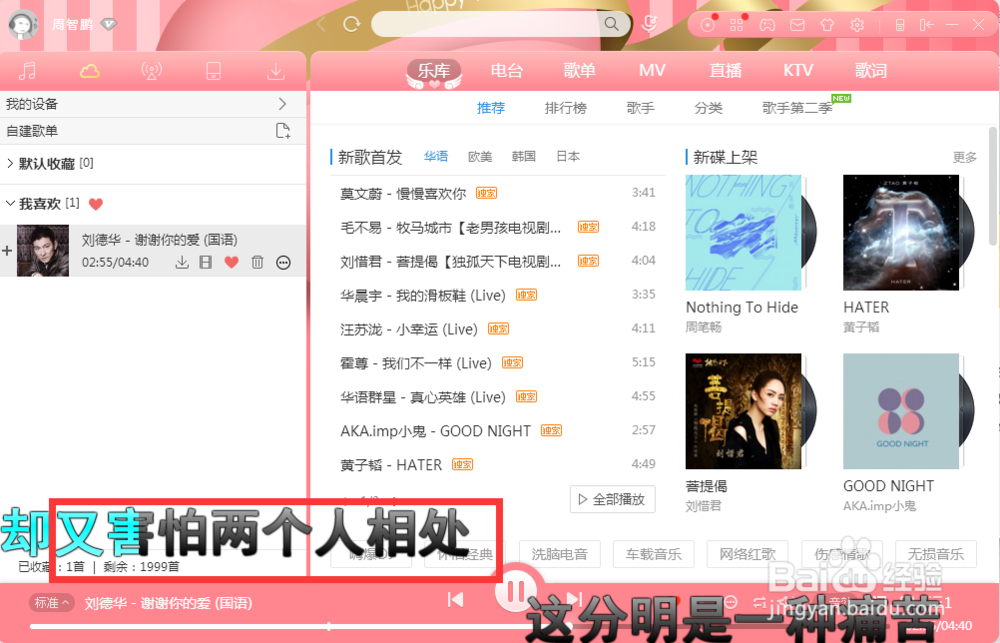
Task: Filter new songs by 韩国
Action: pos(524,157)
